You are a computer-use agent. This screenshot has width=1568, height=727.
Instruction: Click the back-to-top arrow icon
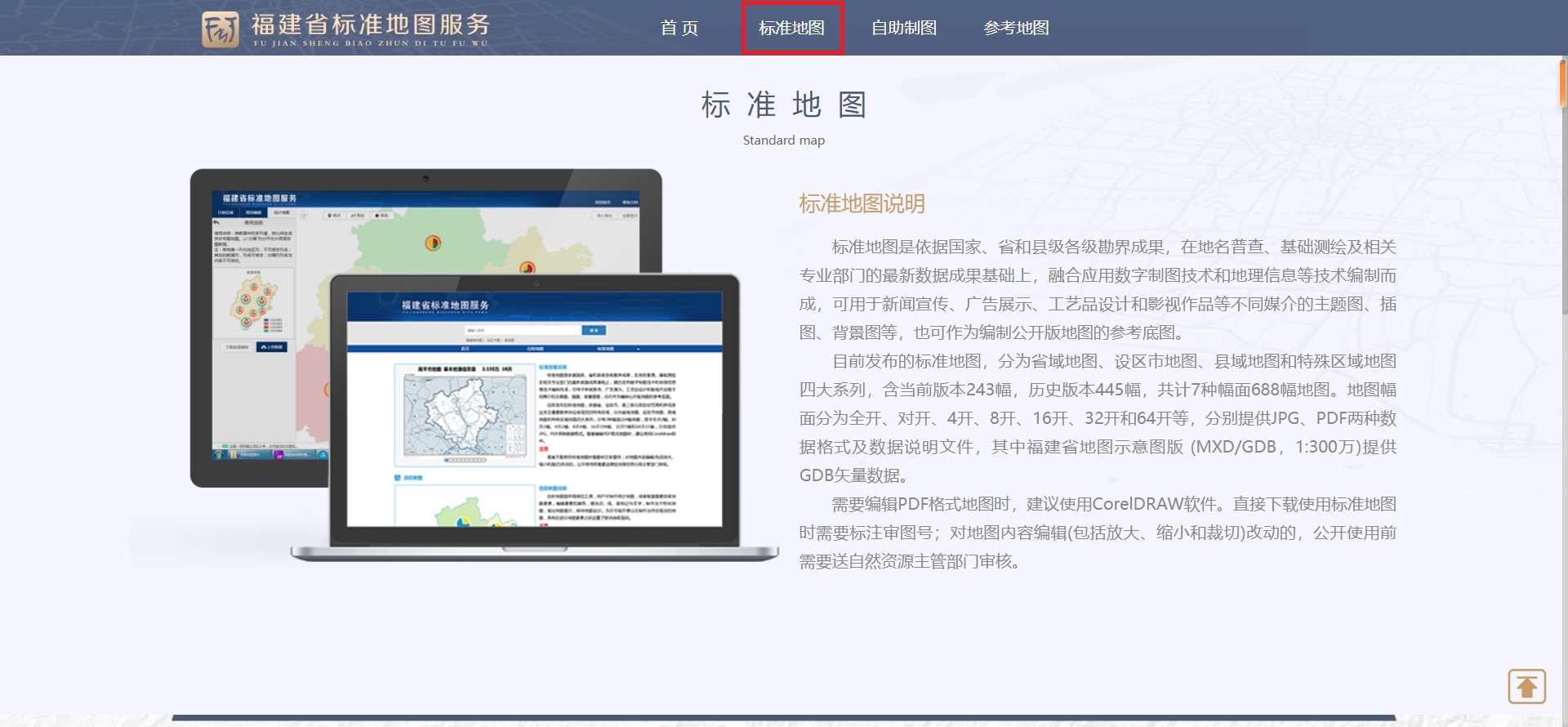pos(1526,686)
